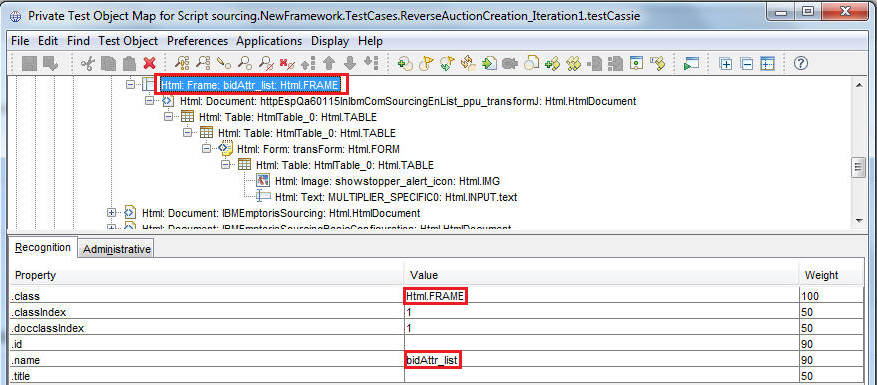This screenshot has width=877, height=385.
Task: Click the blue question mark Help icon
Action: [800, 63]
